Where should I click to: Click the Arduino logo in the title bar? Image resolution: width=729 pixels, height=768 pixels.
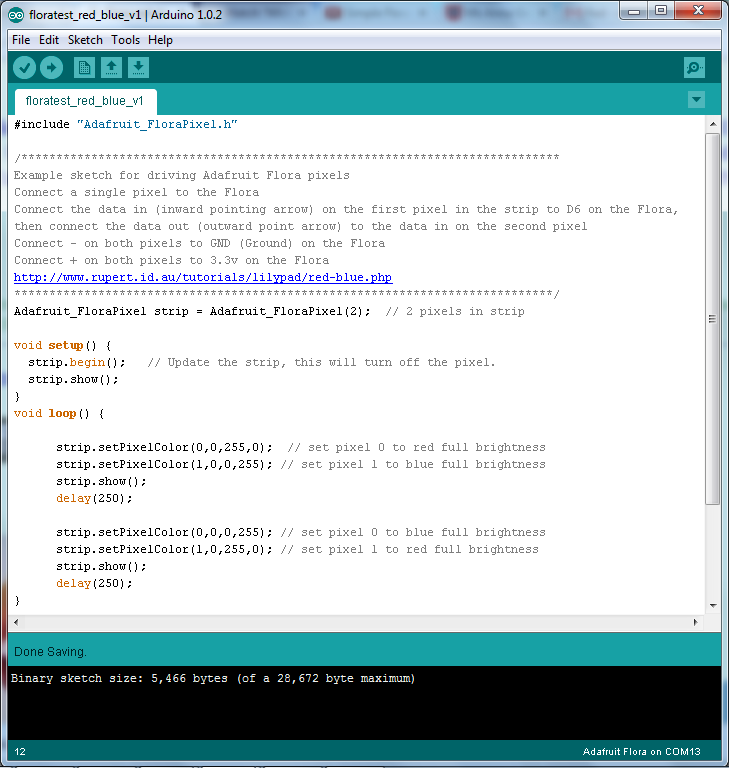[16, 15]
